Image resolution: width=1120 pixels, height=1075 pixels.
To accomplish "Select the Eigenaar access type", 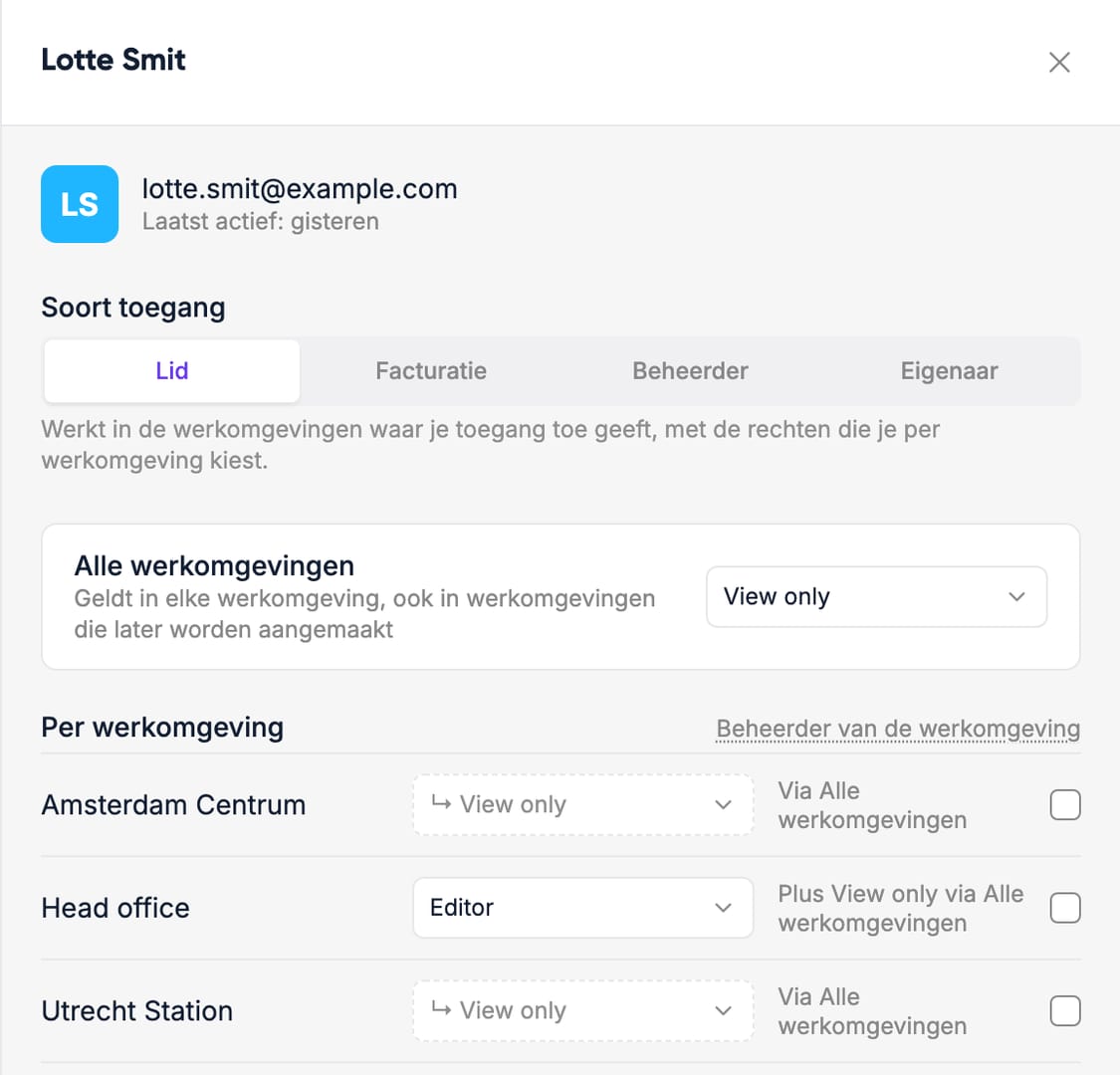I will (949, 370).
